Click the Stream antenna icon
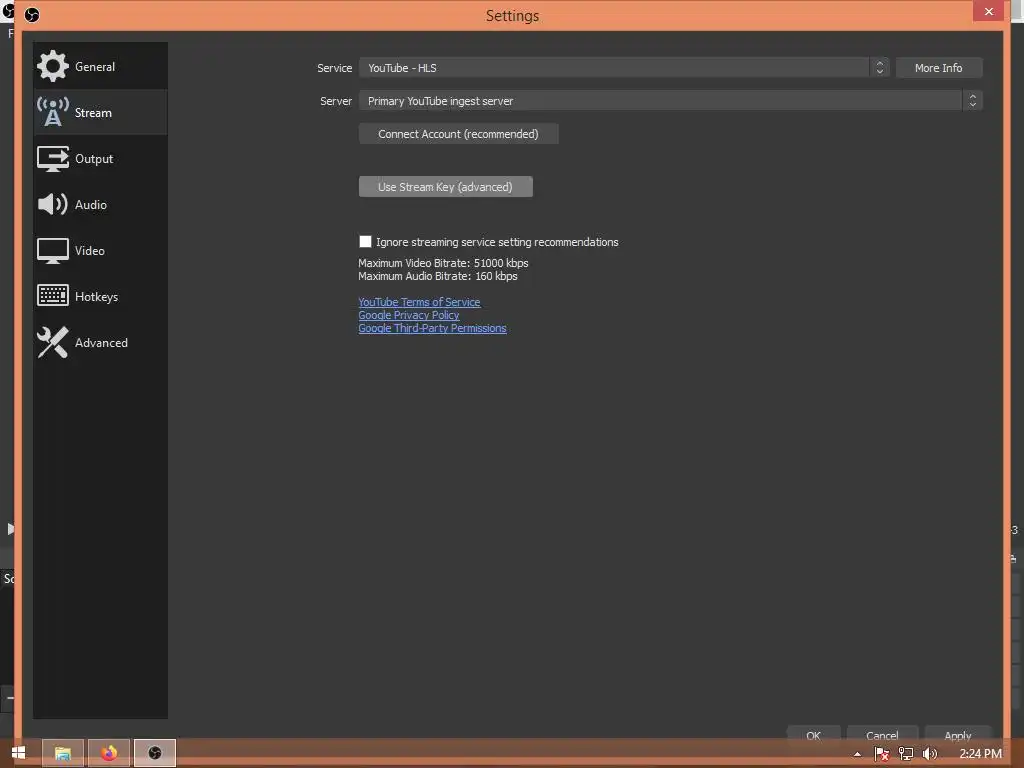Image resolution: width=1024 pixels, height=768 pixels. tap(52, 112)
